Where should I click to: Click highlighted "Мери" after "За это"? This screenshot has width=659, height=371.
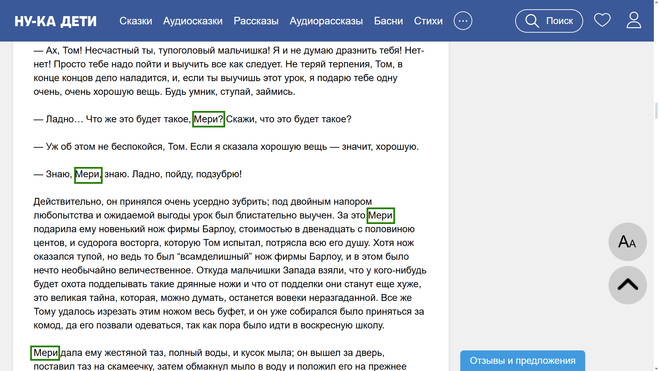(x=380, y=216)
